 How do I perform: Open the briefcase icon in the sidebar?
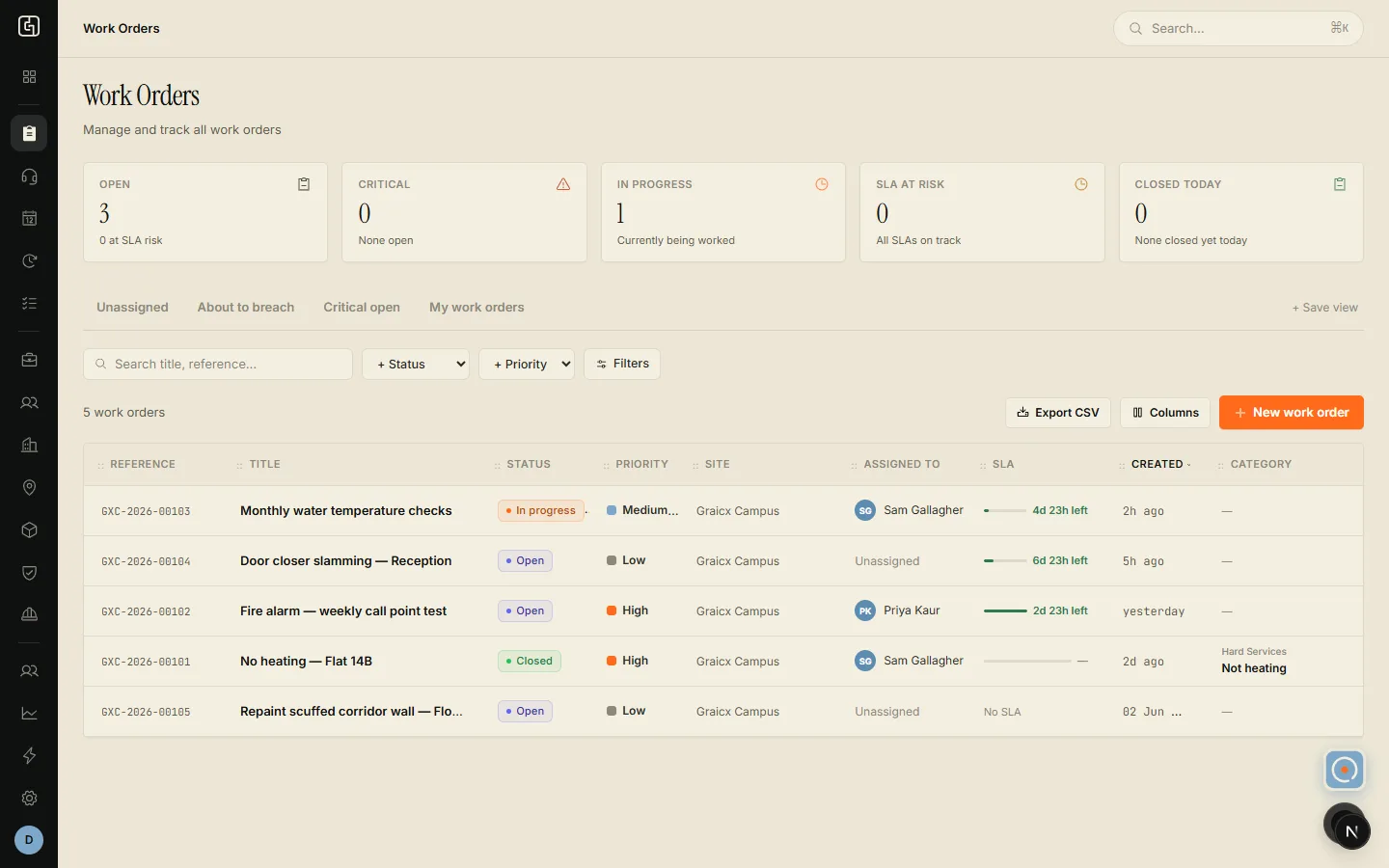click(x=29, y=360)
